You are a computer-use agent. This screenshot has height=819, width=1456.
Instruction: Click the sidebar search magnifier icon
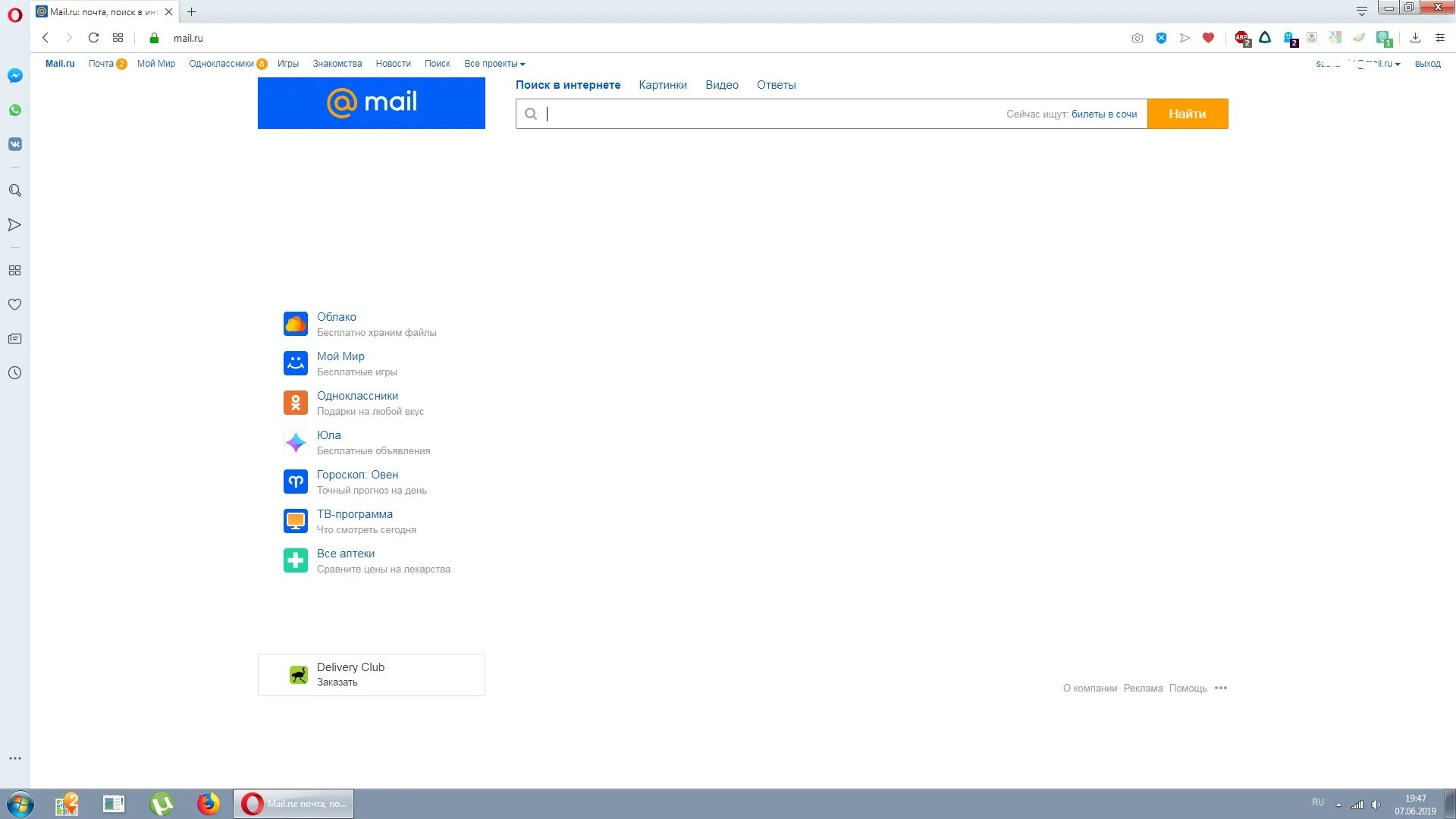tap(14, 190)
